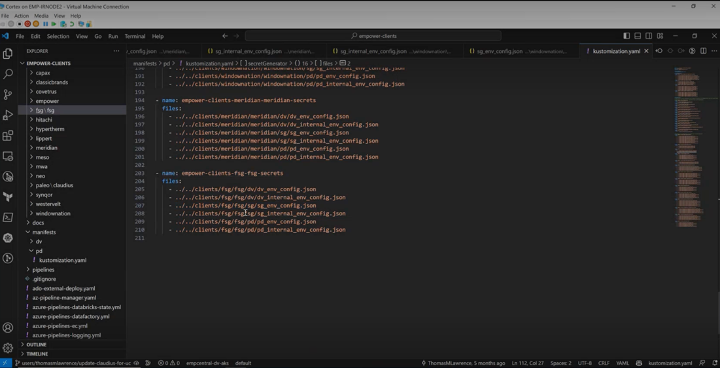The height and width of the screenshot is (368, 720).
Task: Open the Media menu of VM Connection
Action: (41, 16)
